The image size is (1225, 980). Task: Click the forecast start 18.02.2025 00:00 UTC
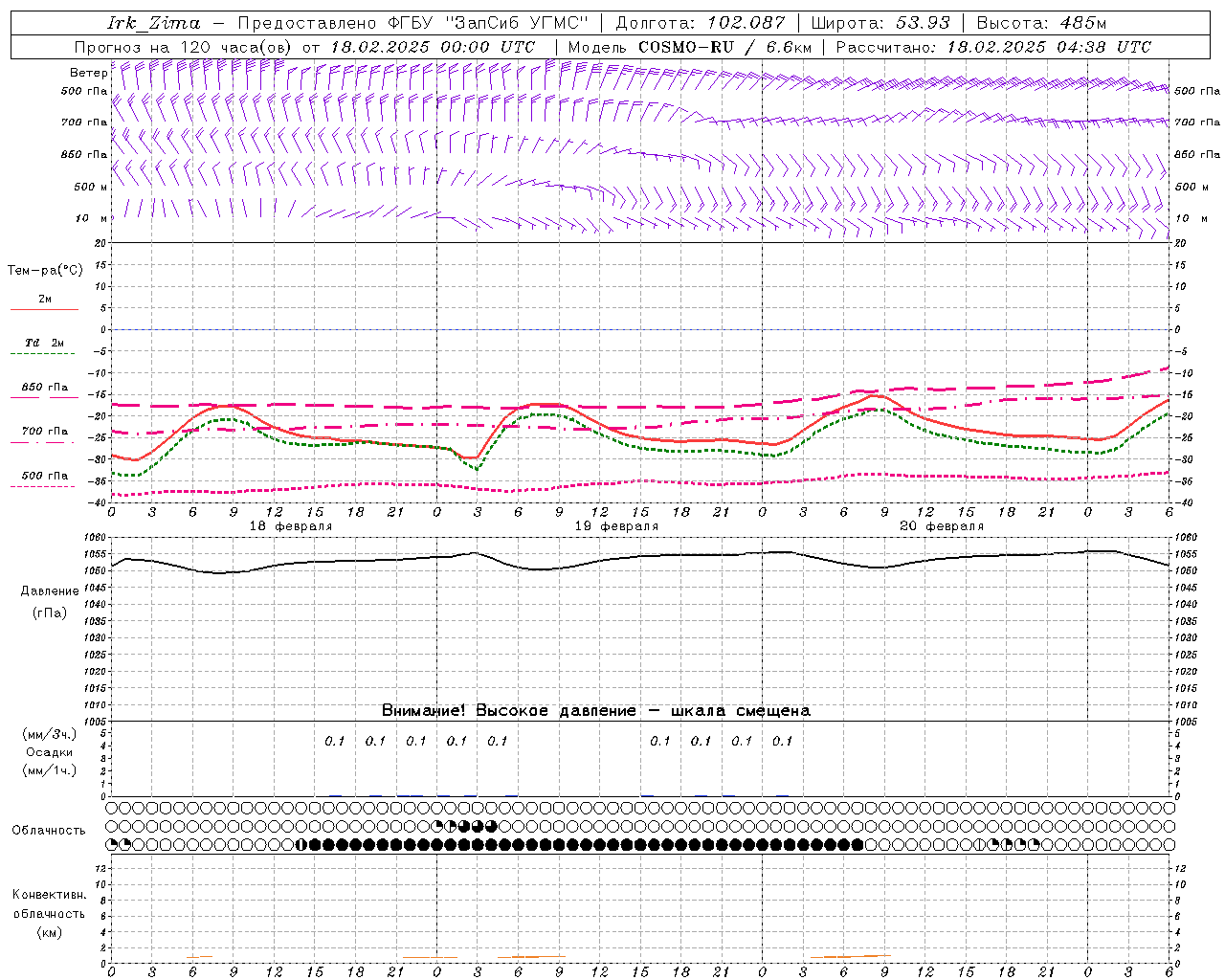click(432, 47)
